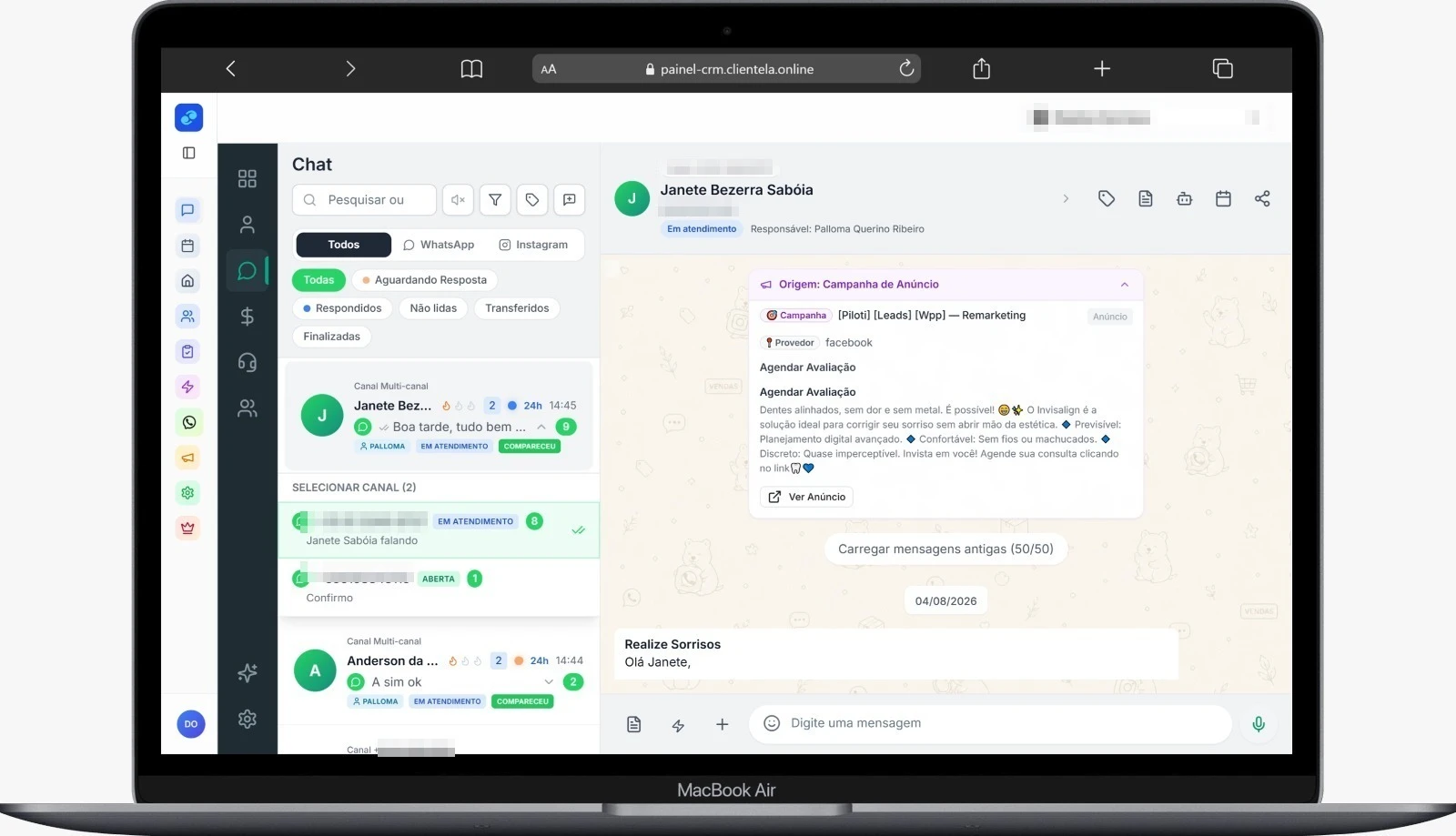Image resolution: width=1456 pixels, height=836 pixels.
Task: Open the emoji picker smiley
Action: 772,723
